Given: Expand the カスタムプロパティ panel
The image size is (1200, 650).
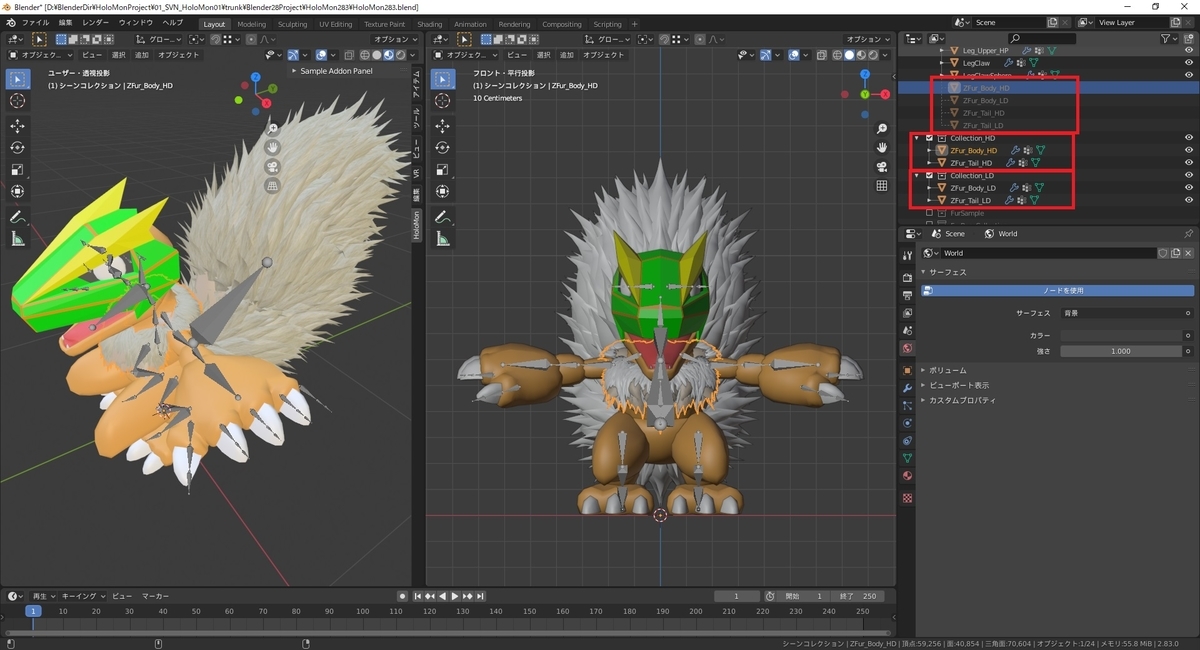Looking at the screenshot, I should [924, 400].
